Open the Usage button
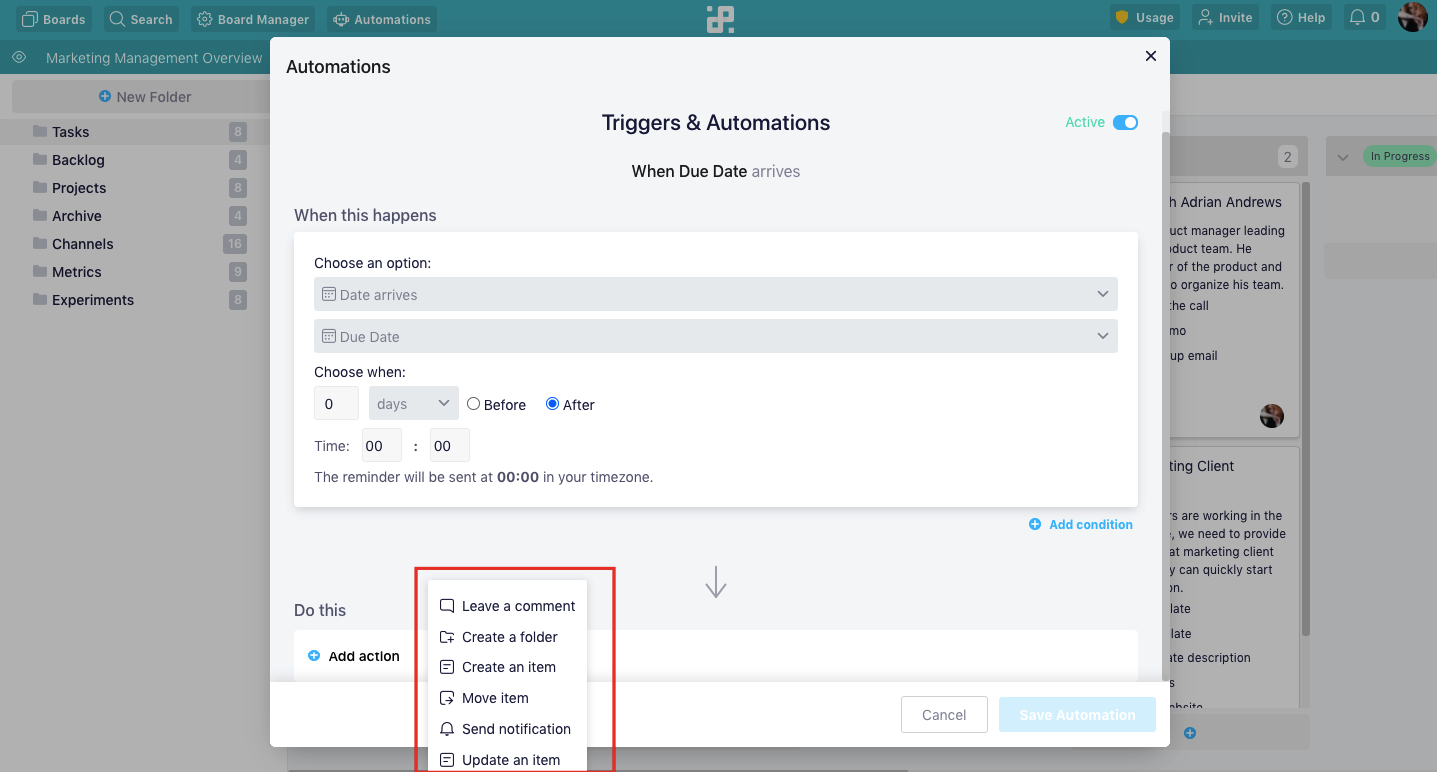Viewport: 1437px width, 772px height. pyautogui.click(x=1145, y=17)
